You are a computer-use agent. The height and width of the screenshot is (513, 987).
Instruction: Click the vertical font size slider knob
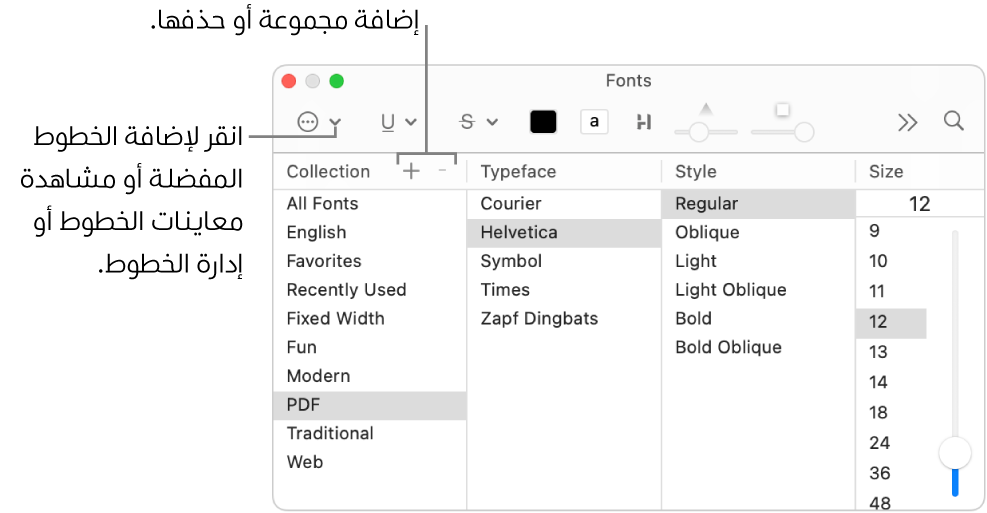[955, 453]
